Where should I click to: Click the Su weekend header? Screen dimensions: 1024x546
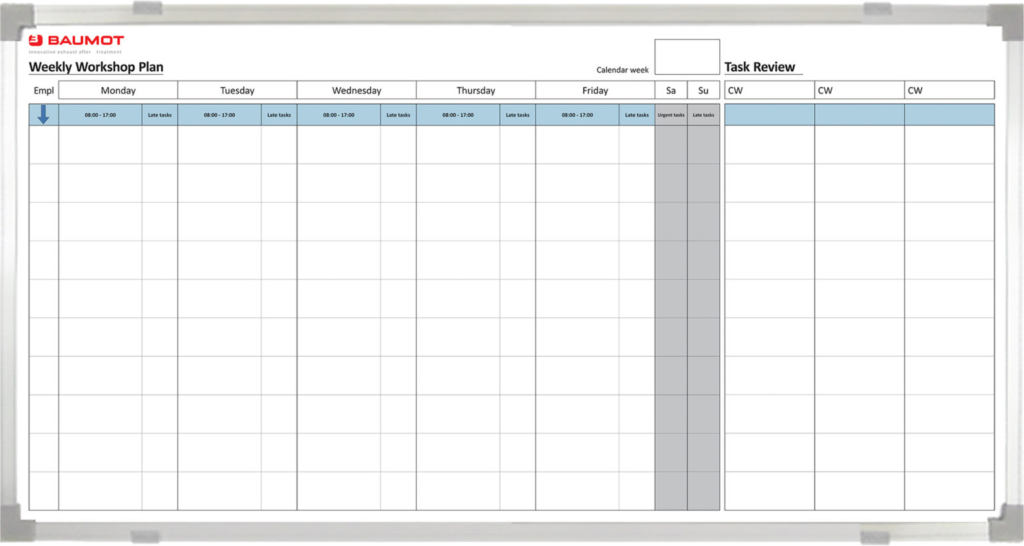703,91
